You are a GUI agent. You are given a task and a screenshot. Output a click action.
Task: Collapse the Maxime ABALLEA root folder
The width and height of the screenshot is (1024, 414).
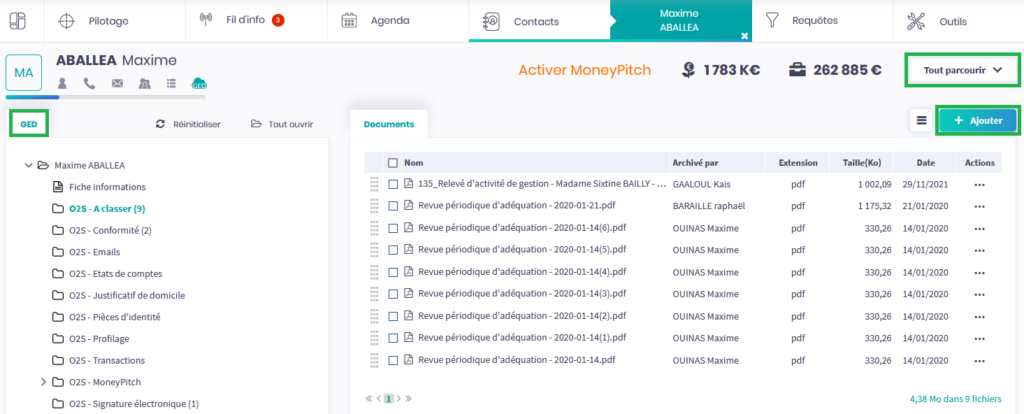(x=29, y=165)
